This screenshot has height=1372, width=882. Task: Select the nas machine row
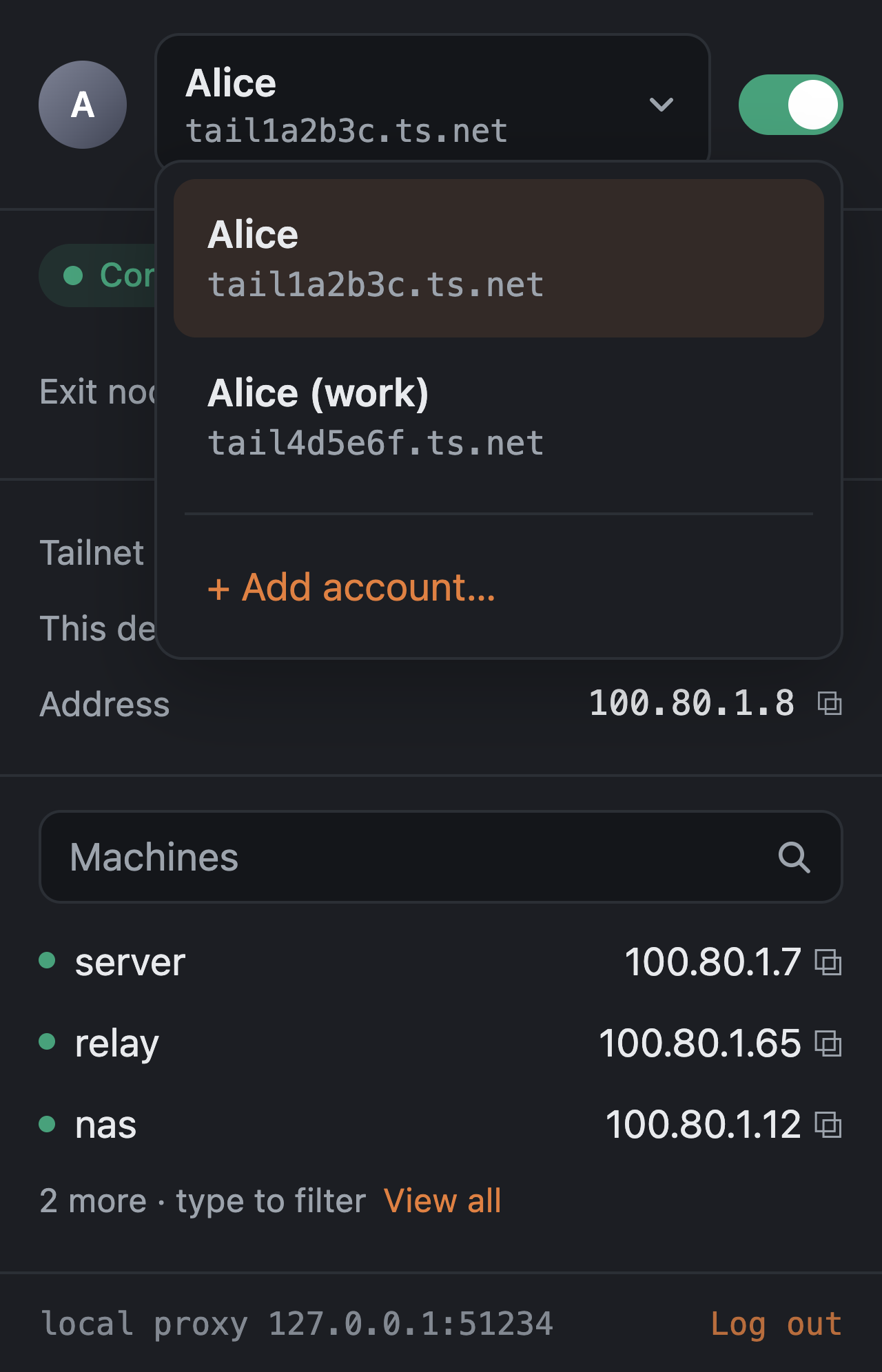click(x=441, y=1125)
